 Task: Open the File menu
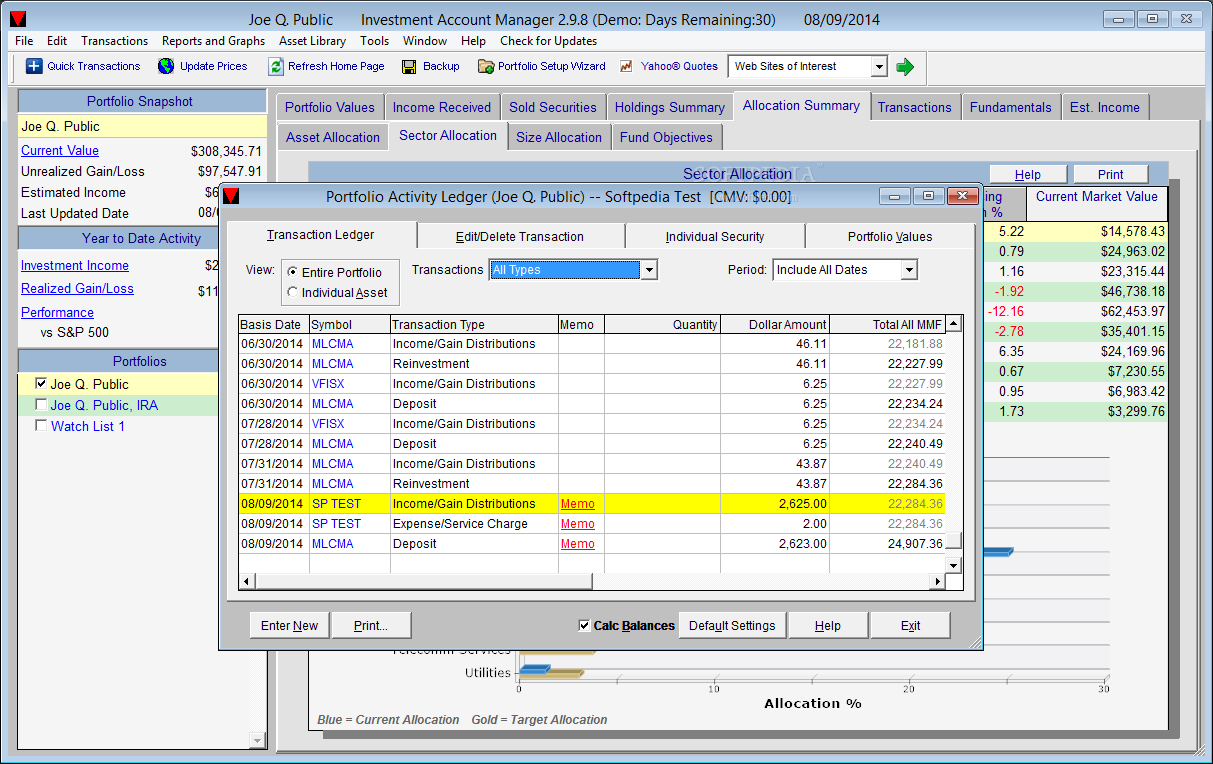tap(24, 41)
